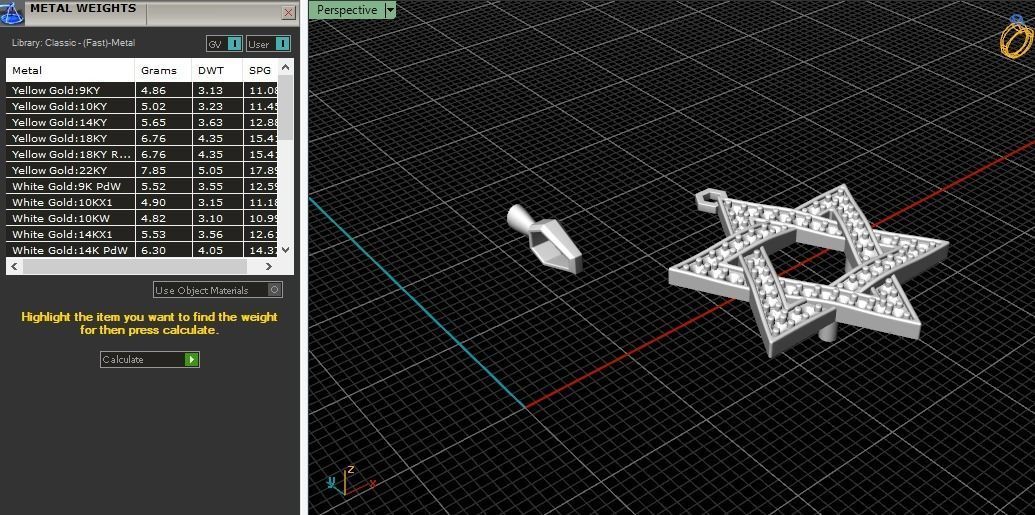The height and width of the screenshot is (515, 1035).
Task: Sort by the DWT column header
Action: pyautogui.click(x=217, y=70)
